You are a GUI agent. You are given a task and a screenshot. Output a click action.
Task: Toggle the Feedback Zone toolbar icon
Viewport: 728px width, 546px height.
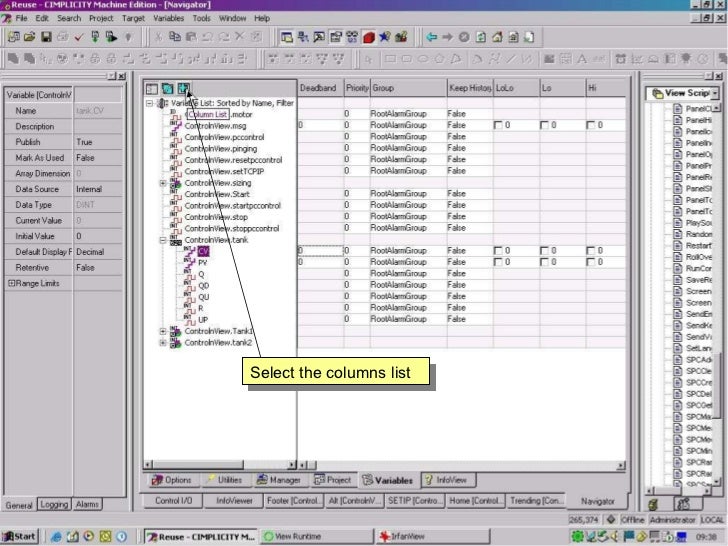pos(303,37)
